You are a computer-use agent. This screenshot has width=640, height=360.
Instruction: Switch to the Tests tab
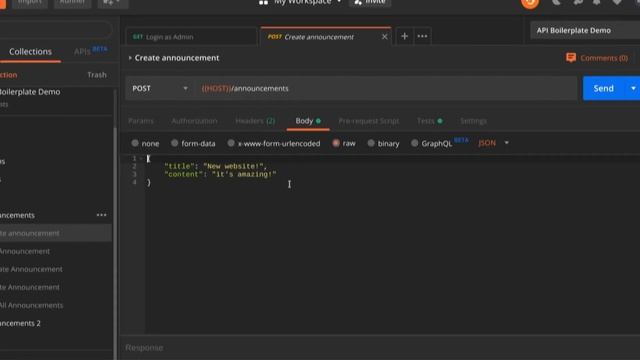[x=429, y=121]
